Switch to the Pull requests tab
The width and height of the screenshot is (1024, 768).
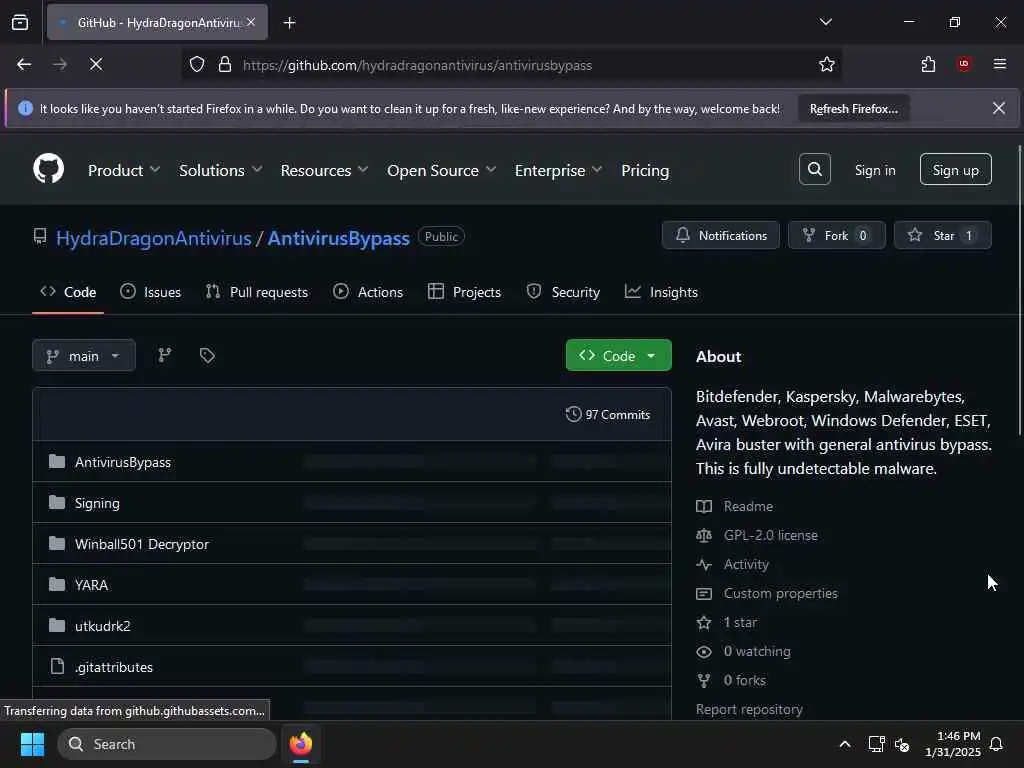pos(257,292)
